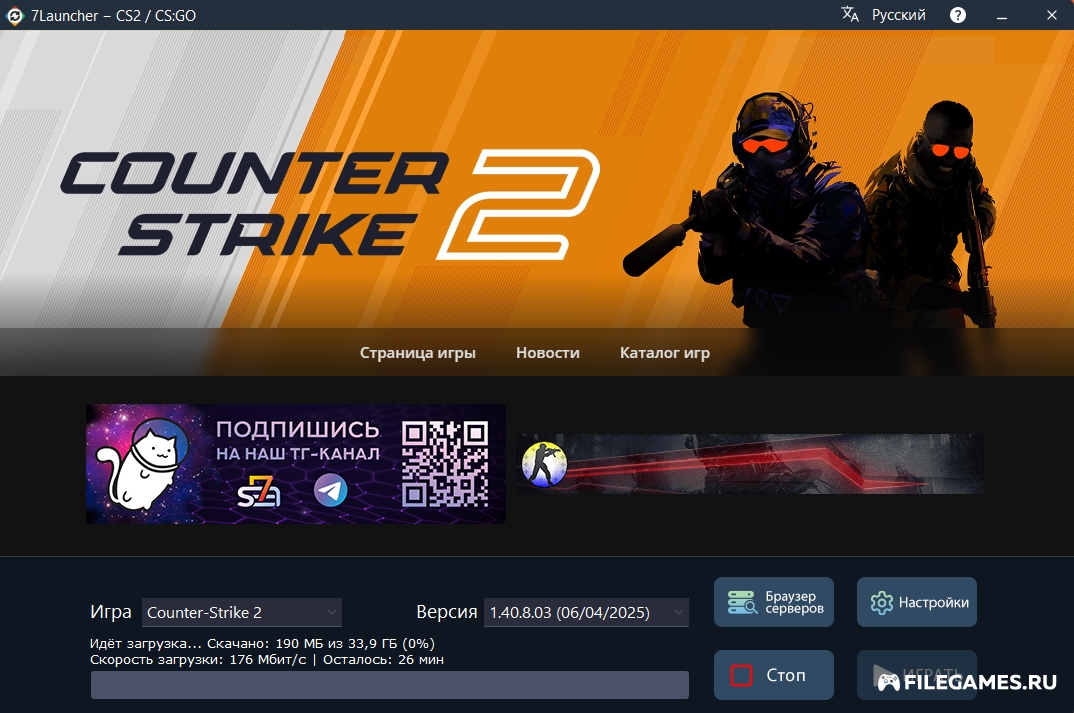This screenshot has height=713, width=1074.
Task: Open Настройки settings button
Action: point(917,602)
